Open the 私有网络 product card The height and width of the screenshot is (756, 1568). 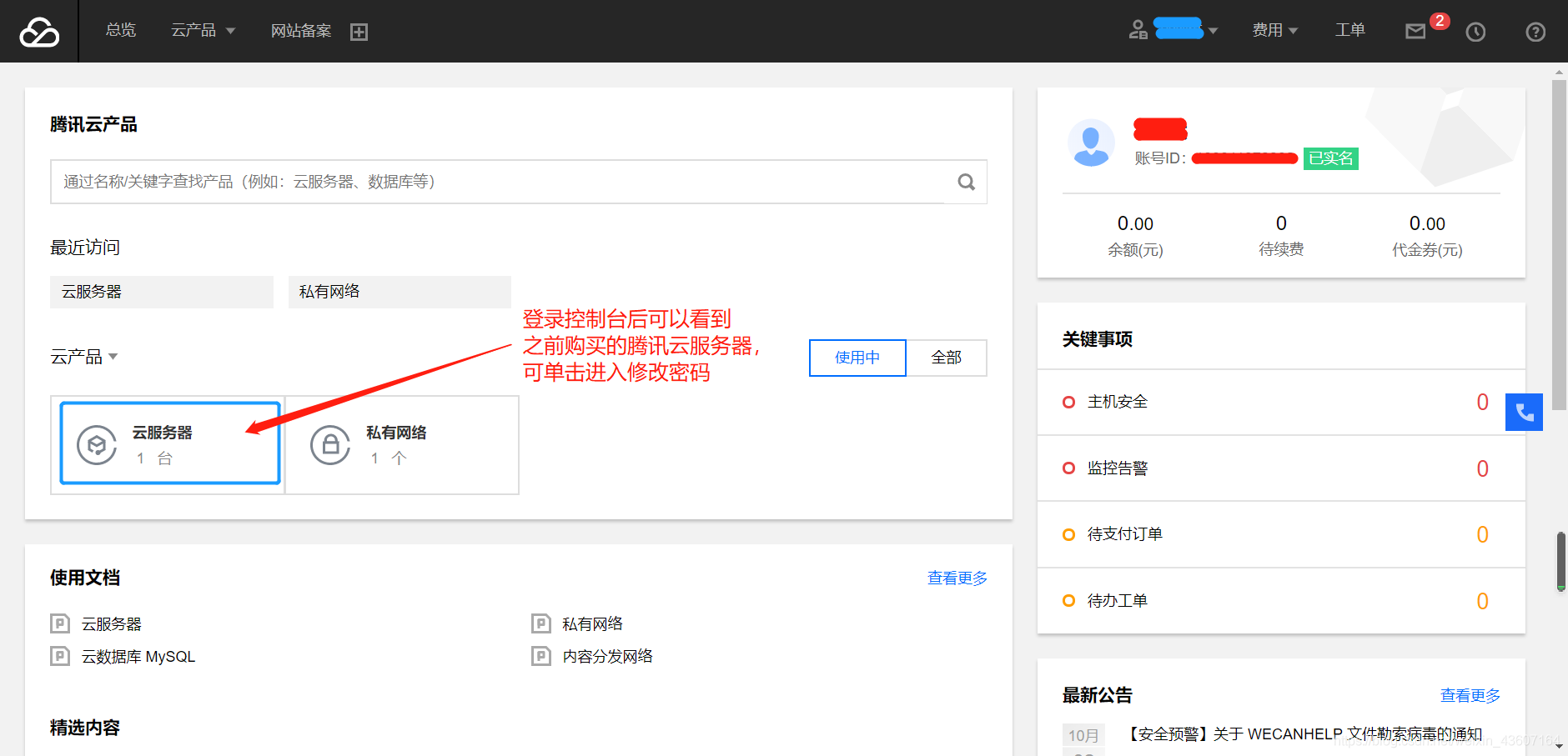(x=402, y=445)
